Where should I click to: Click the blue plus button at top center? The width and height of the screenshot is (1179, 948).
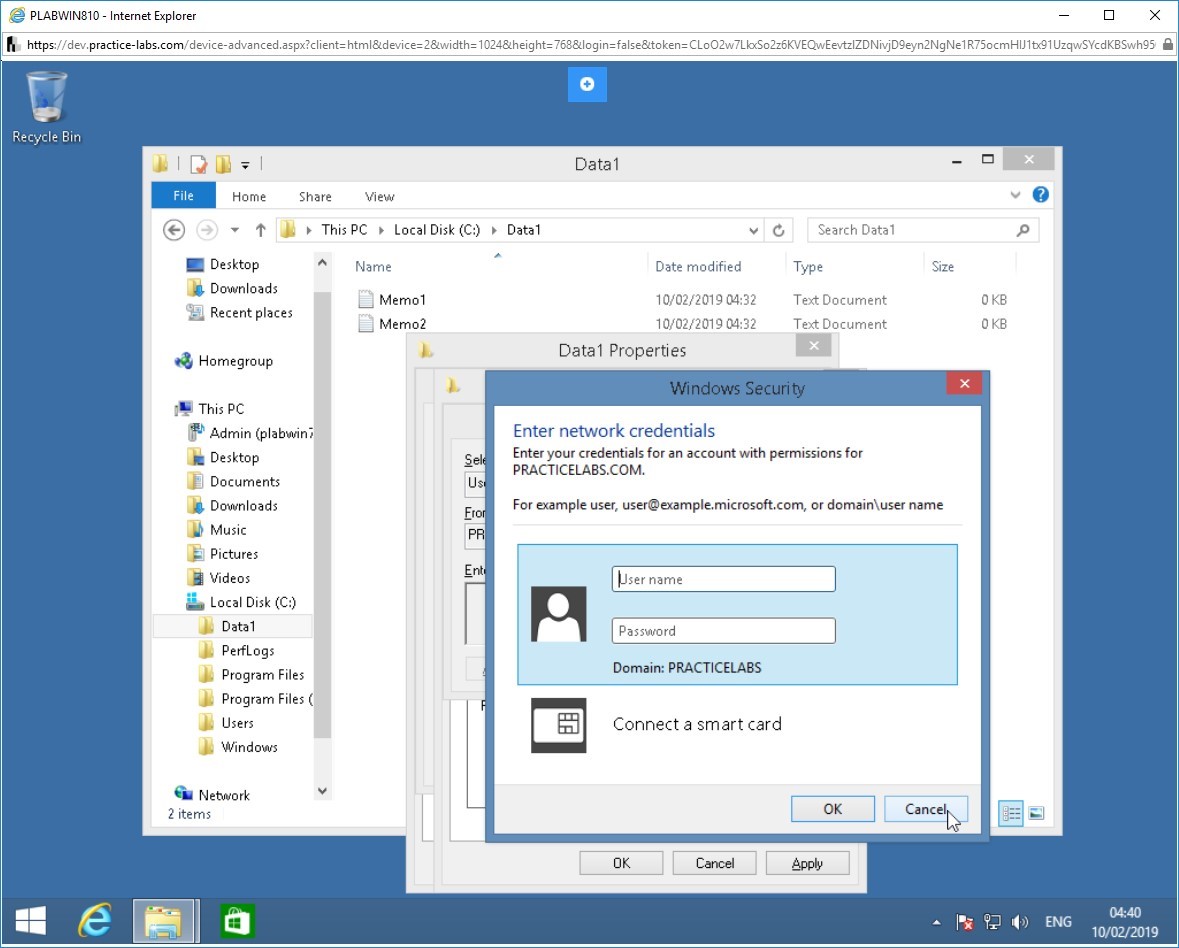(587, 84)
